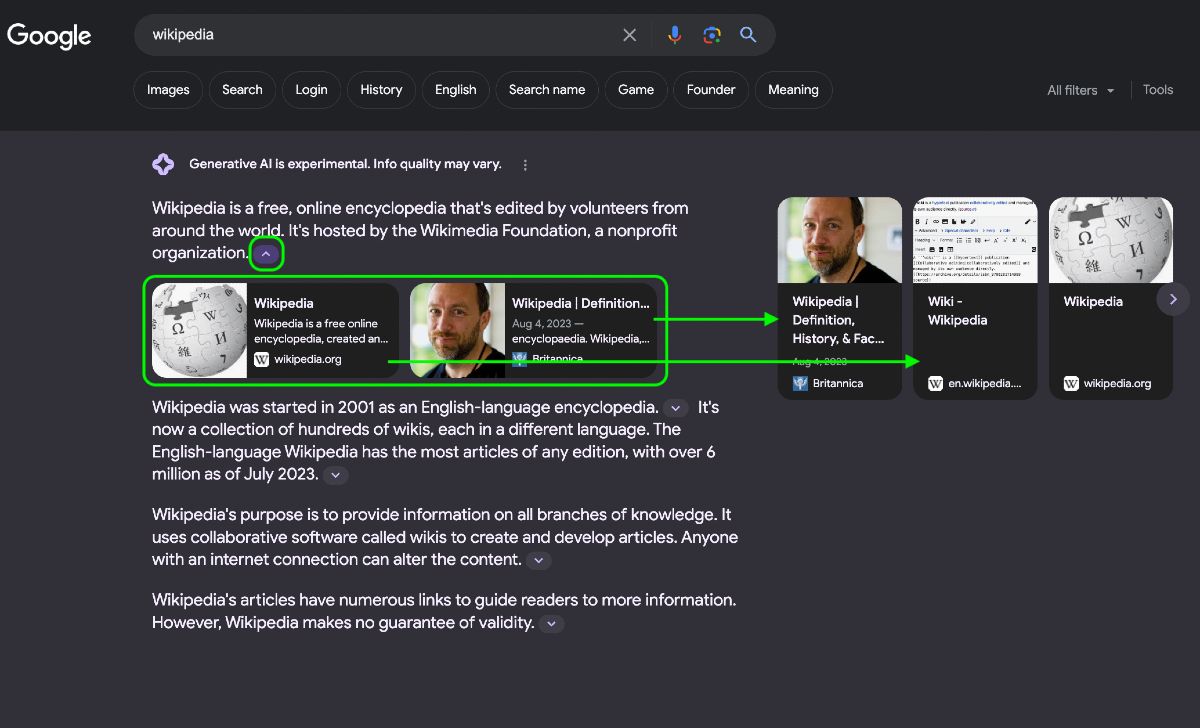Select the Founder filter chip
The image size is (1200, 728).
pos(711,90)
